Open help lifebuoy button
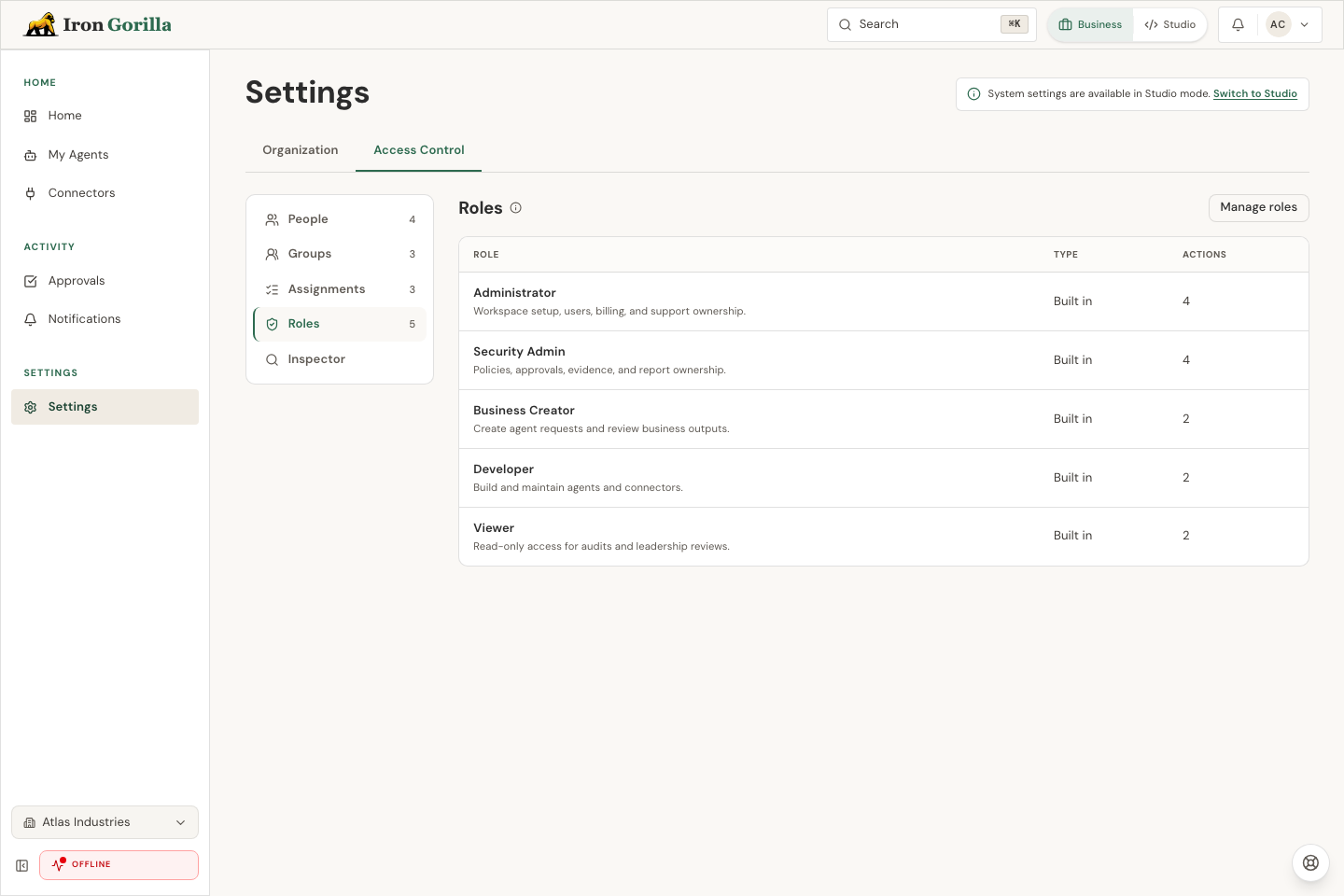 1310,862
